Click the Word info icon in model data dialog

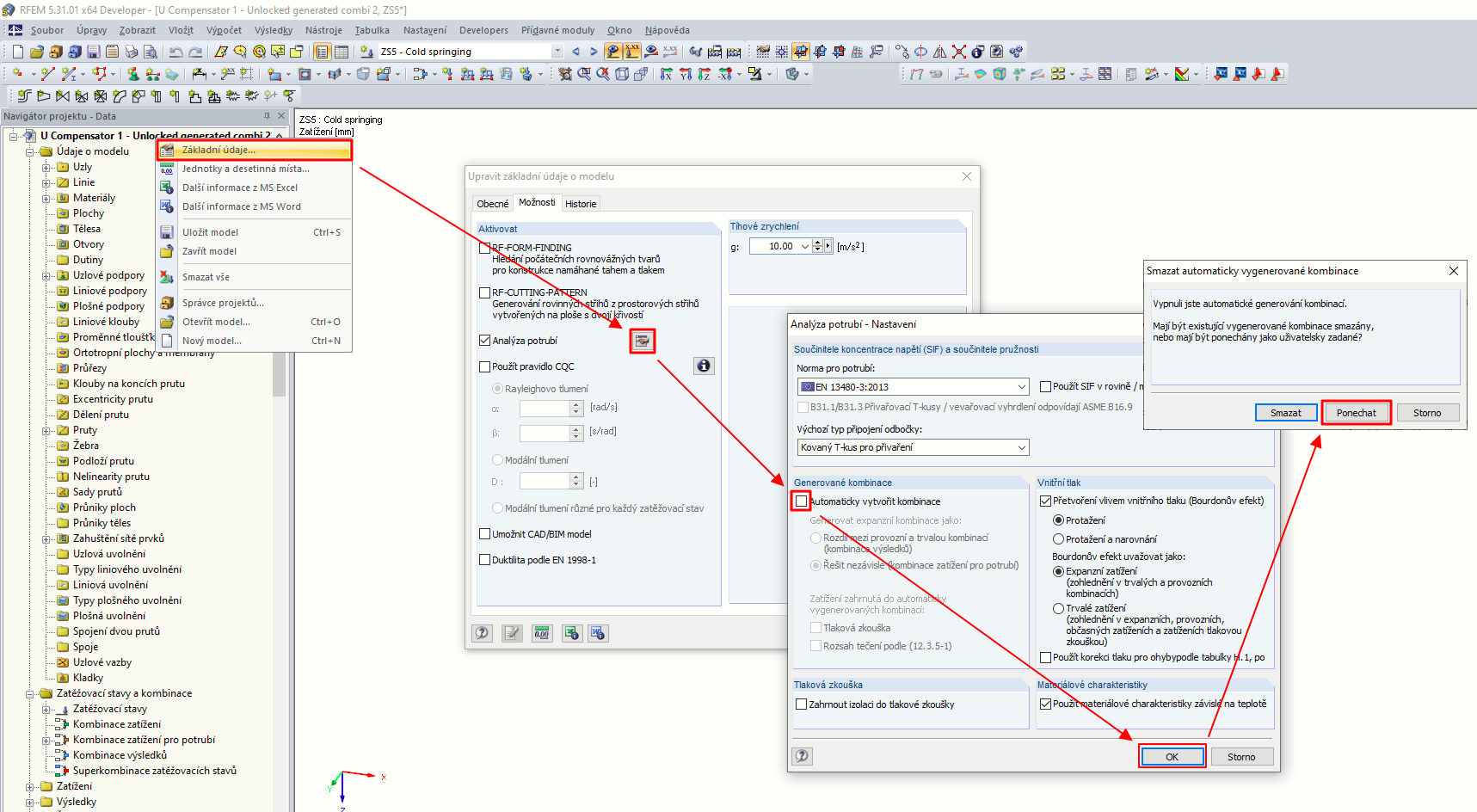coord(599,633)
